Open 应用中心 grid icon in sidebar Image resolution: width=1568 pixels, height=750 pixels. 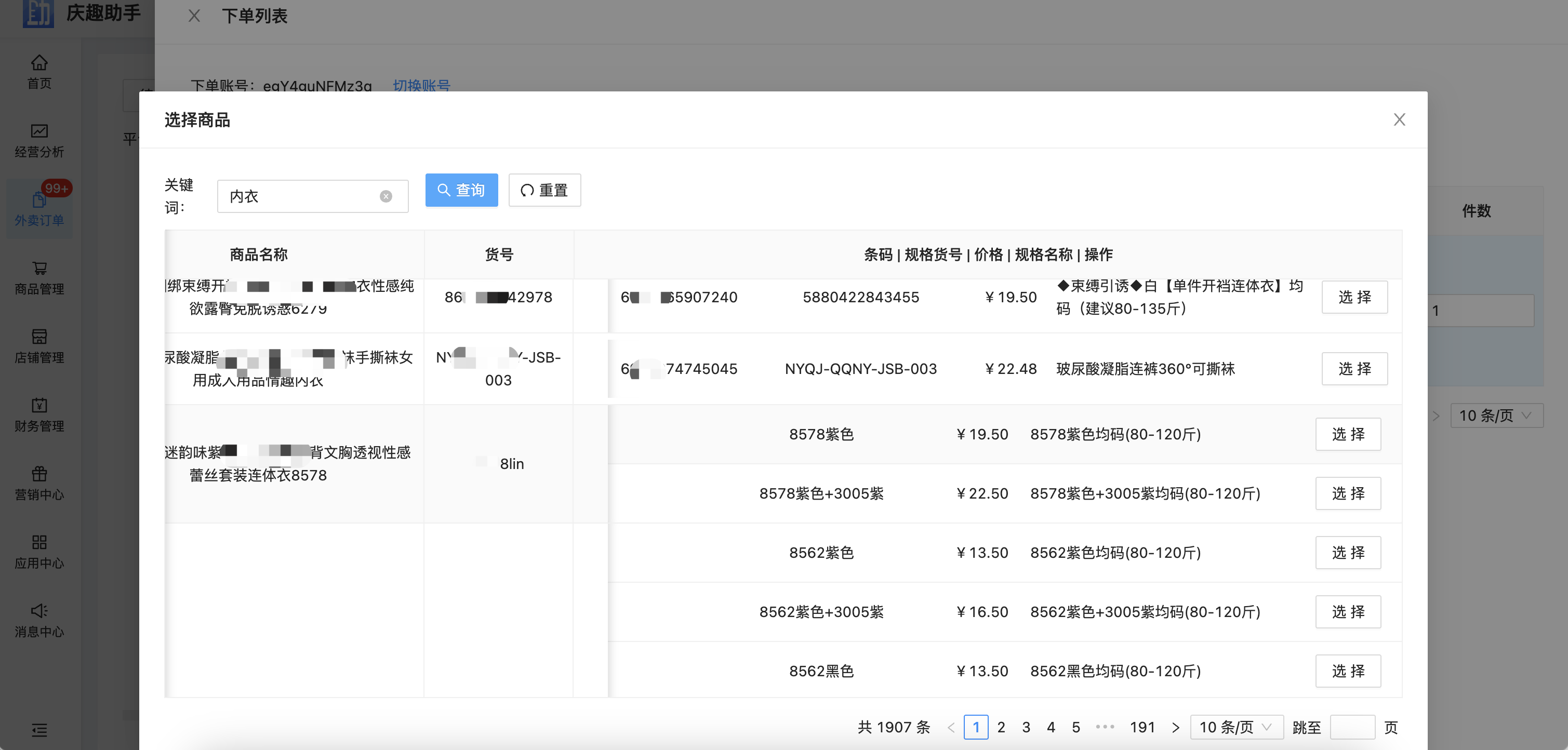point(39,543)
